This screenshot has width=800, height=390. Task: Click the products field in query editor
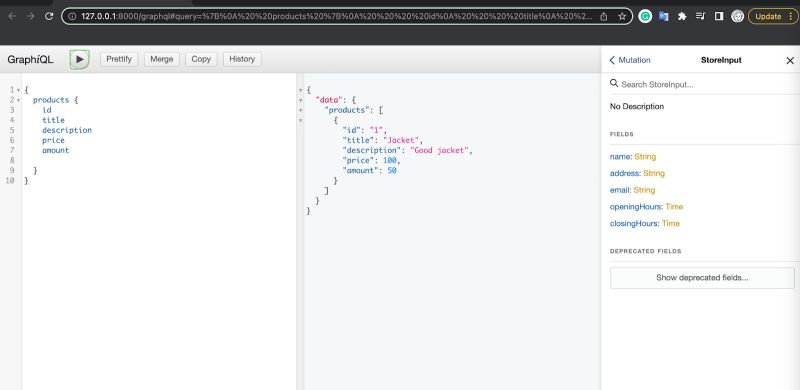click(51, 100)
